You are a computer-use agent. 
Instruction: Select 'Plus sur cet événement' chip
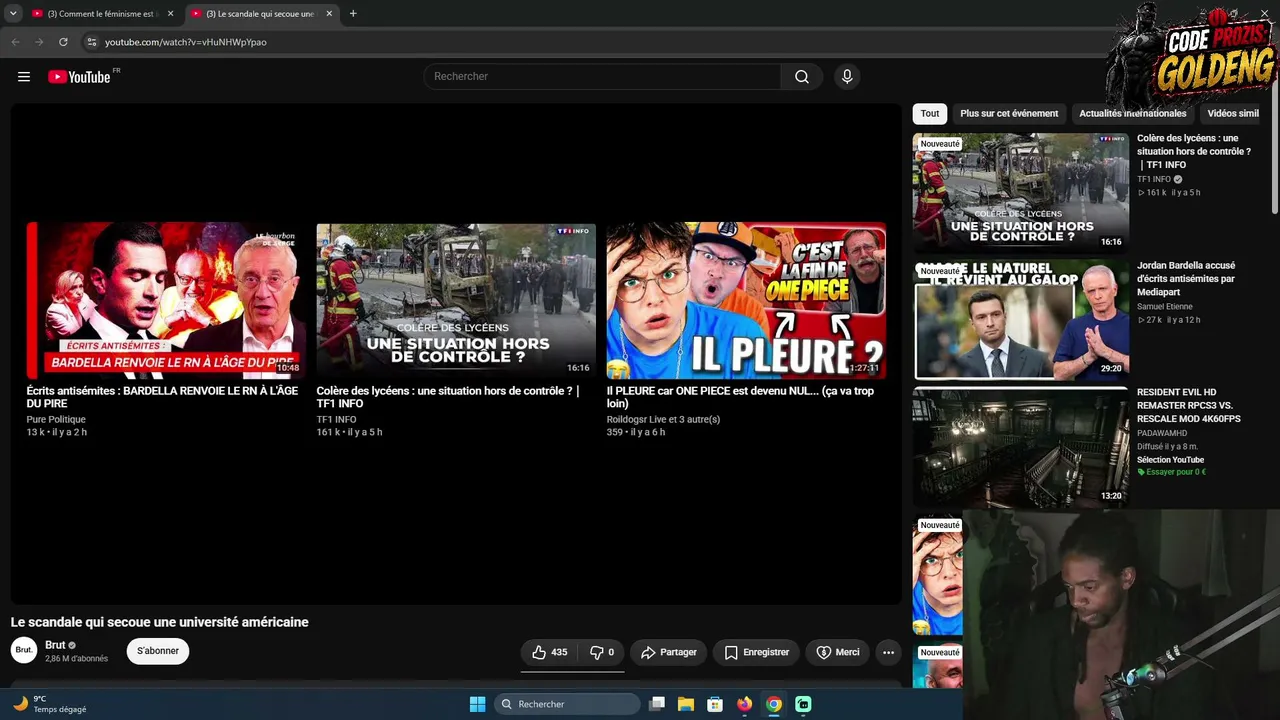[1009, 114]
